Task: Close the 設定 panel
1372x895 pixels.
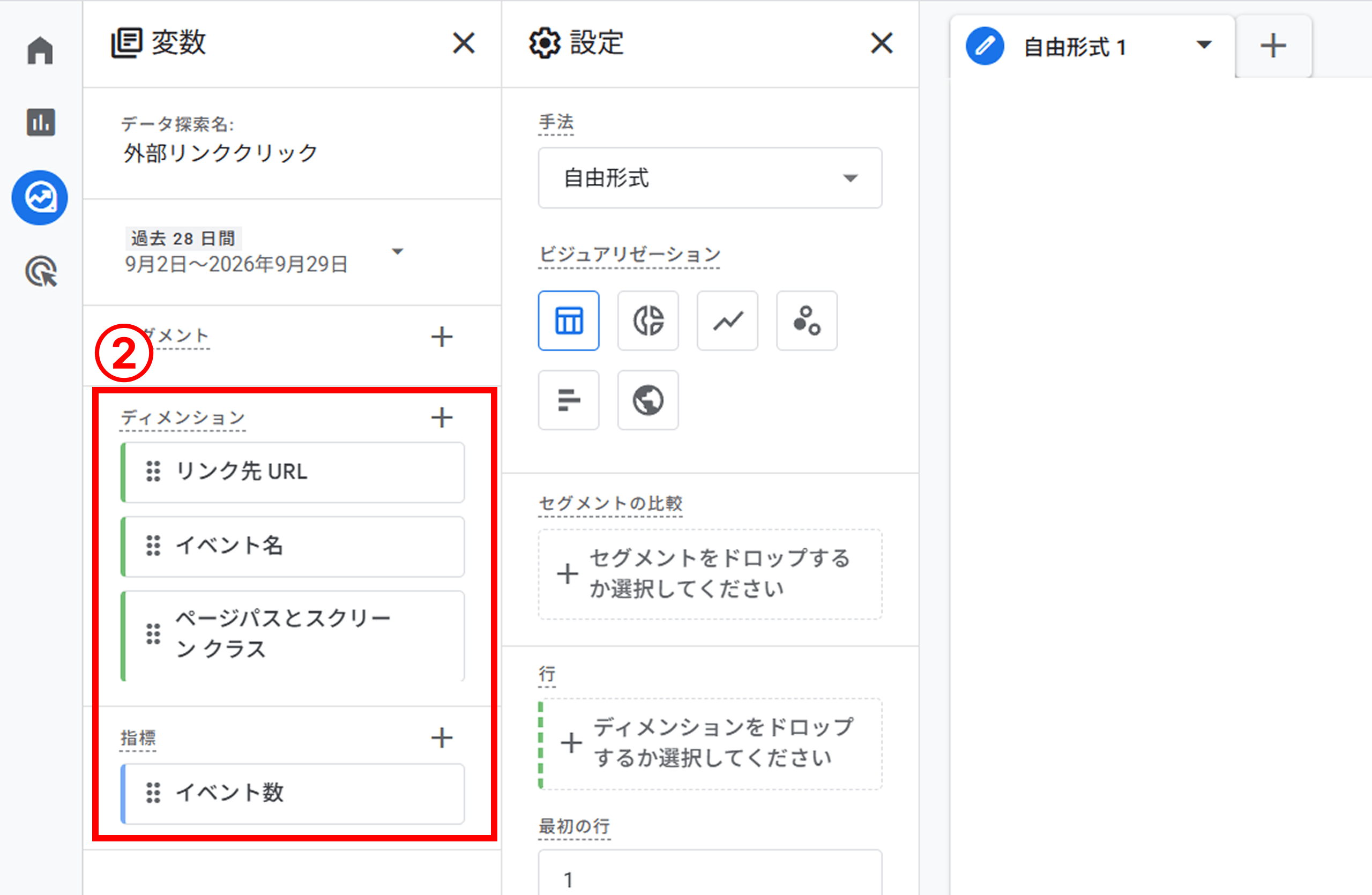Action: click(x=882, y=43)
